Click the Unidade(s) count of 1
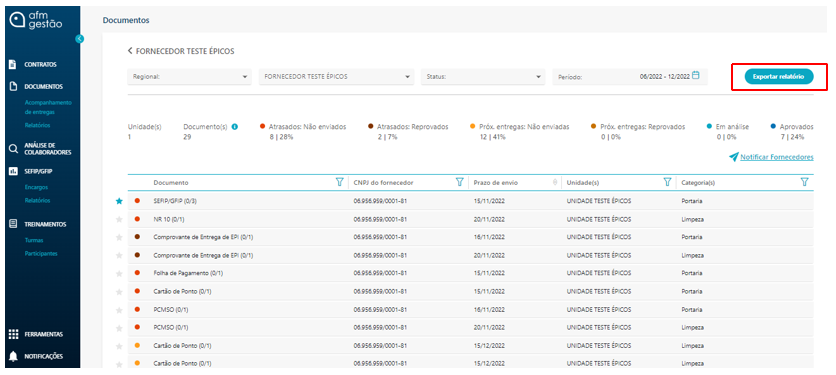 pos(130,137)
